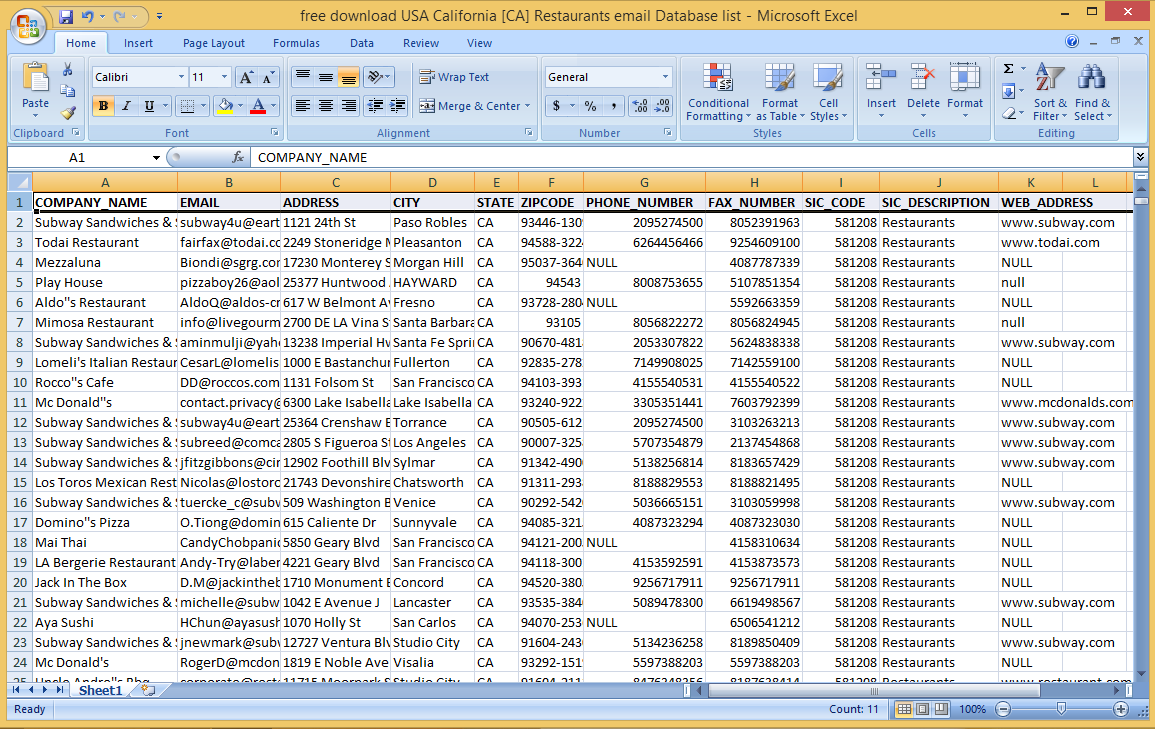The width and height of the screenshot is (1155, 729).
Task: Increase indent in alignment group
Action: coord(397,106)
